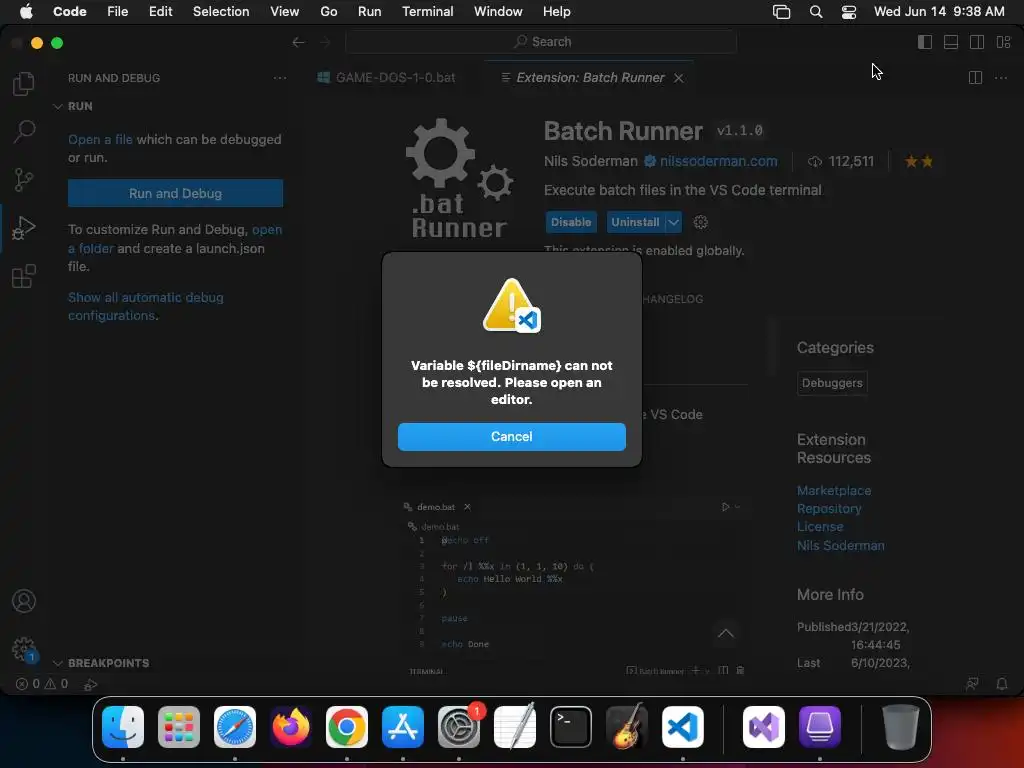Switch to GAME-DOS-1-0.bat tab
The height and width of the screenshot is (768, 1024).
pos(387,78)
